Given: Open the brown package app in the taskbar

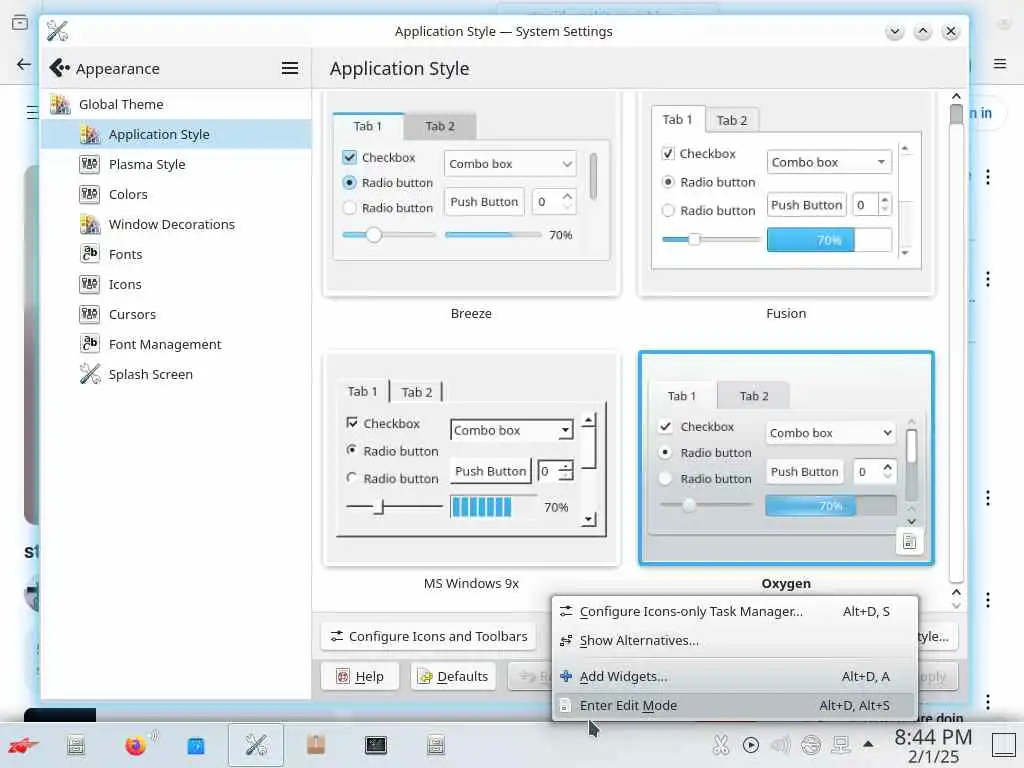Looking at the screenshot, I should 316,745.
